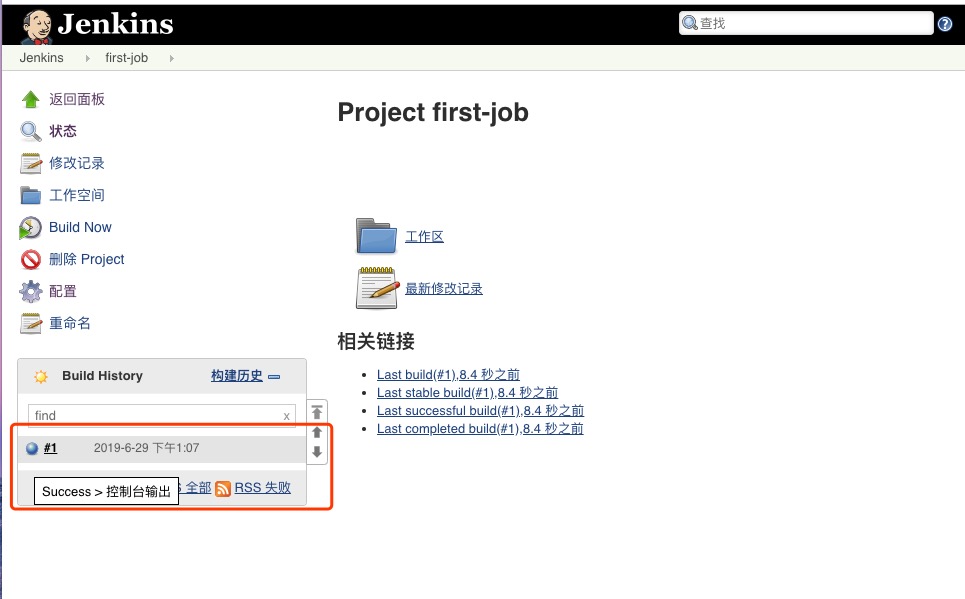Click the Jenkins butler logo icon
Viewport: 965px width, 599px height.
(x=36, y=26)
